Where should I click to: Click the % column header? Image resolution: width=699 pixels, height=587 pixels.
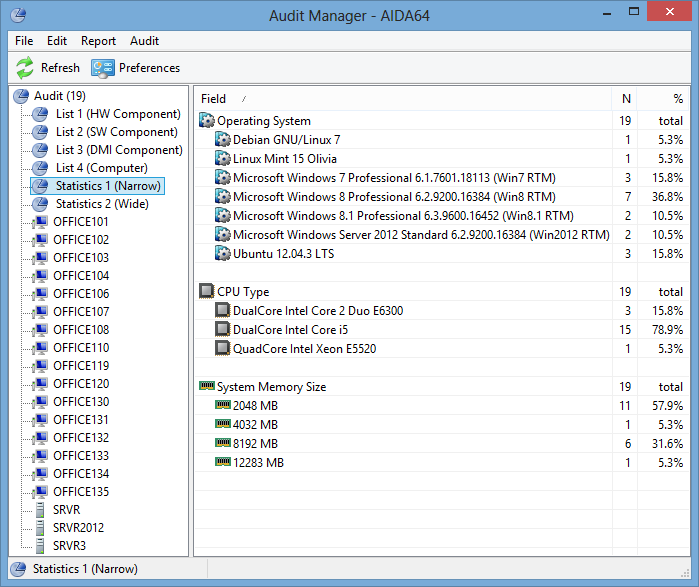point(677,99)
